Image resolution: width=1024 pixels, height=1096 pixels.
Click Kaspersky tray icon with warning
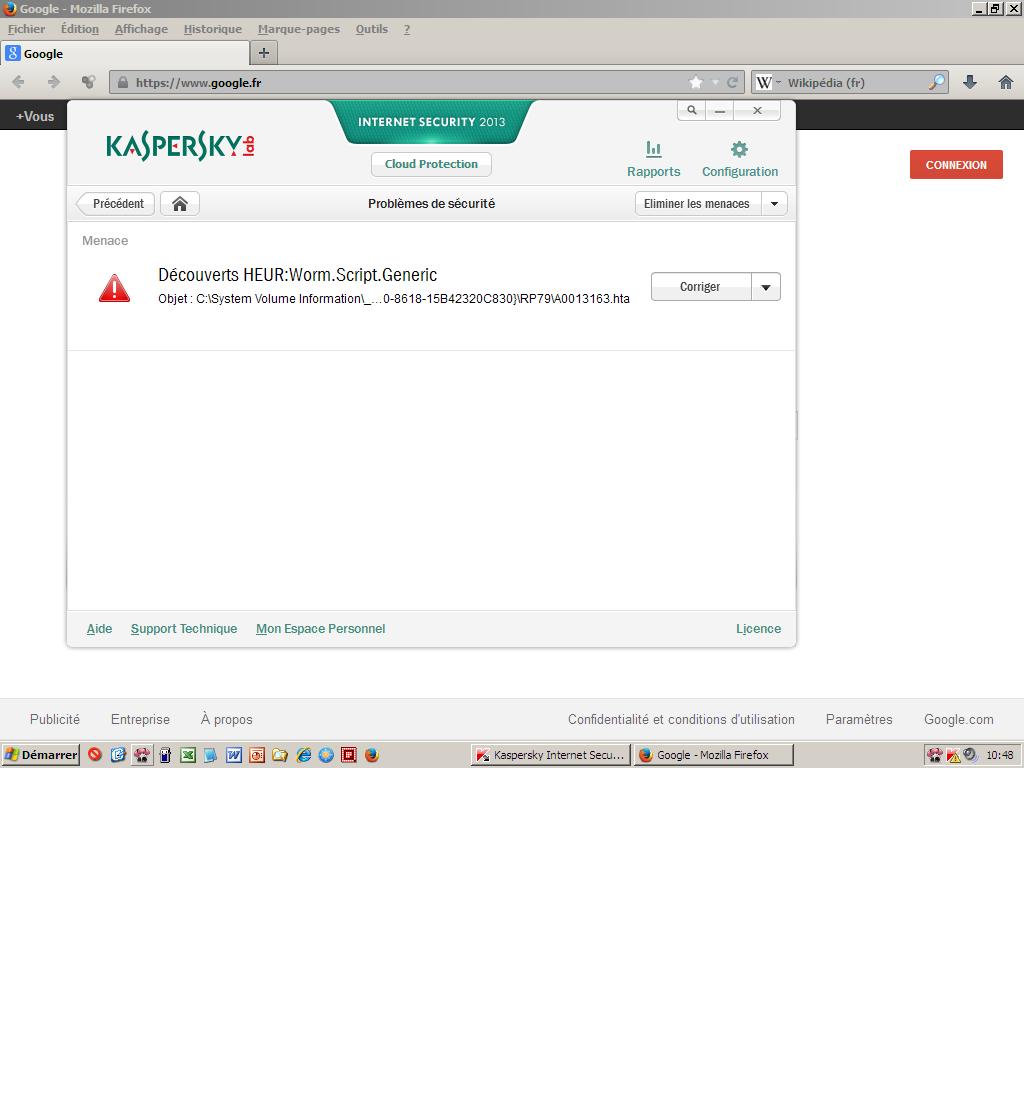coord(953,755)
